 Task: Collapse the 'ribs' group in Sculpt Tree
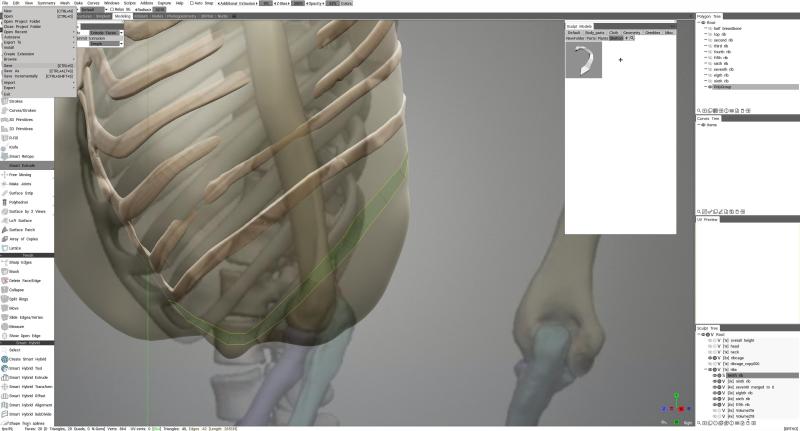[706, 370]
